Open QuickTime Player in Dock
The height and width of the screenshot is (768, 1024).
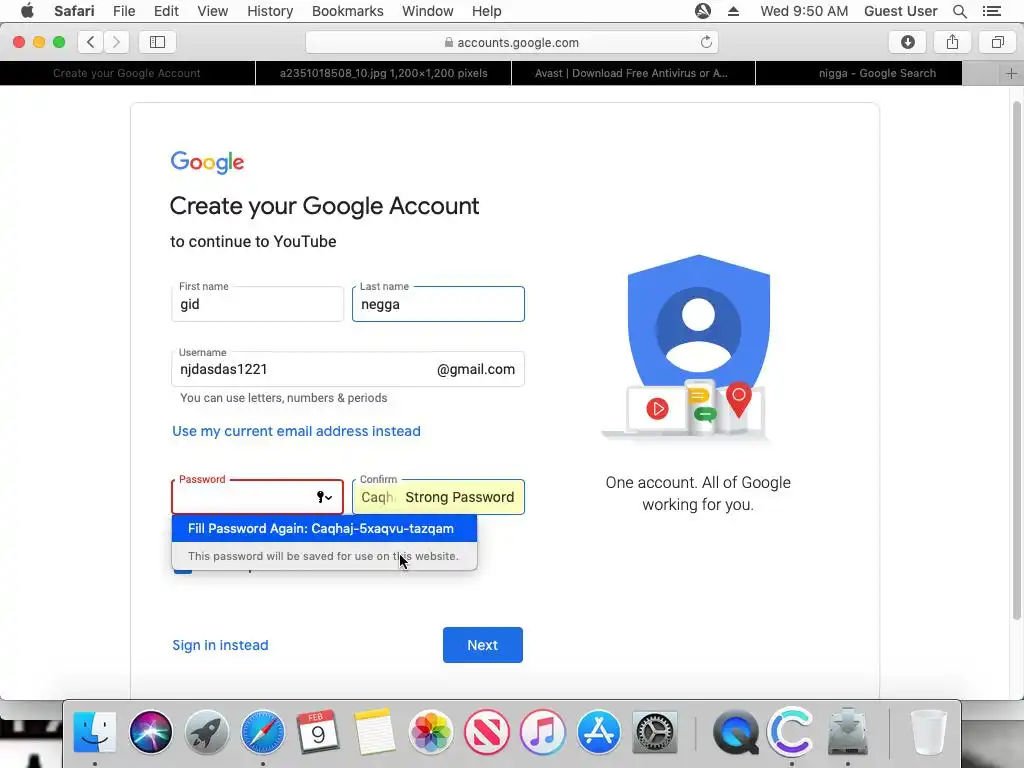(735, 732)
